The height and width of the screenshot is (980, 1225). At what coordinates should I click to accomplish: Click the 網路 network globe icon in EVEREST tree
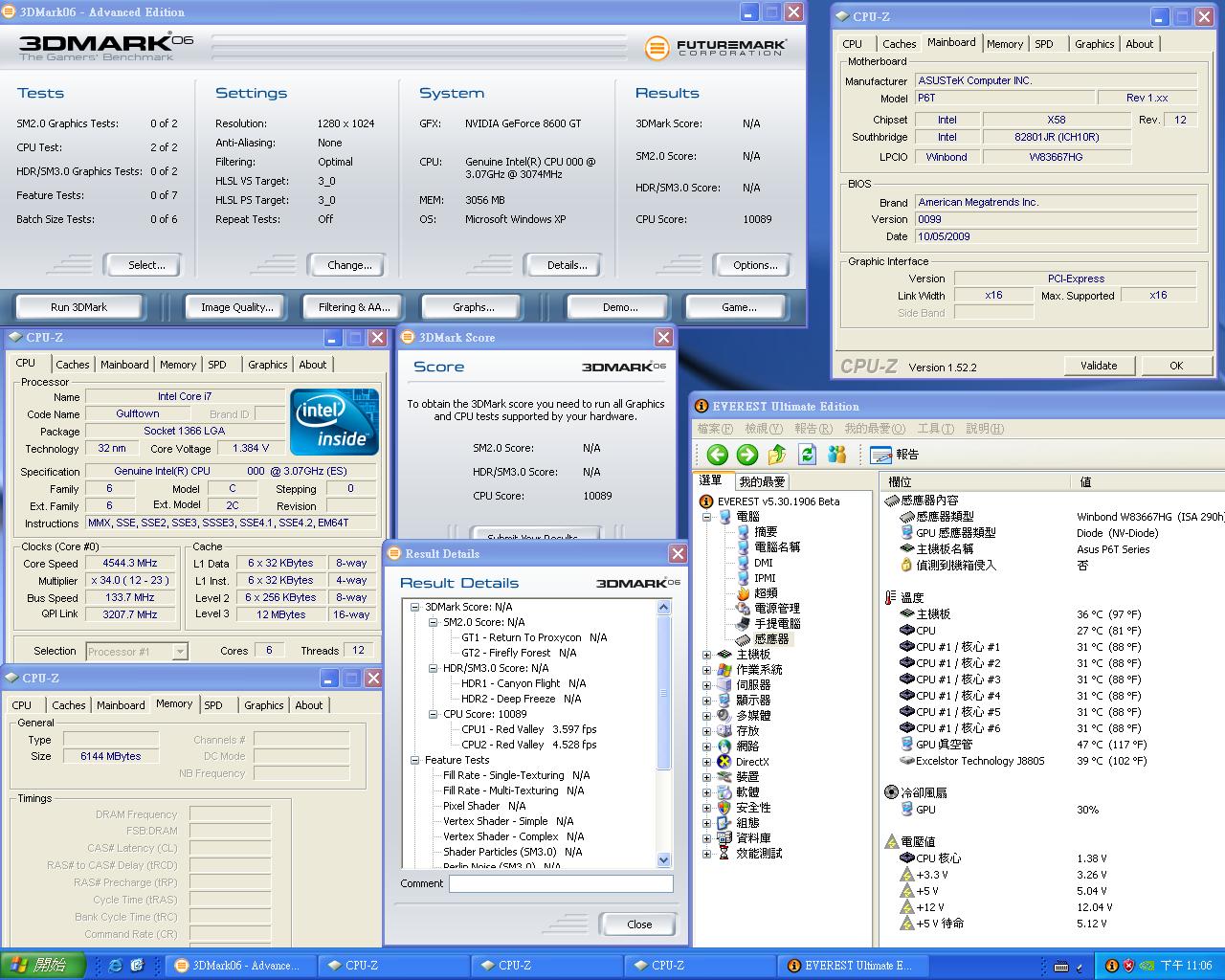(x=724, y=746)
